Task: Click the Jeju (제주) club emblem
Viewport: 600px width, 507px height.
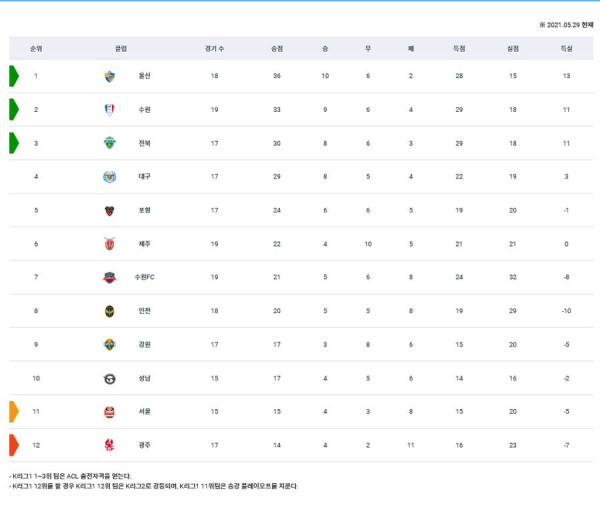Action: (109, 244)
